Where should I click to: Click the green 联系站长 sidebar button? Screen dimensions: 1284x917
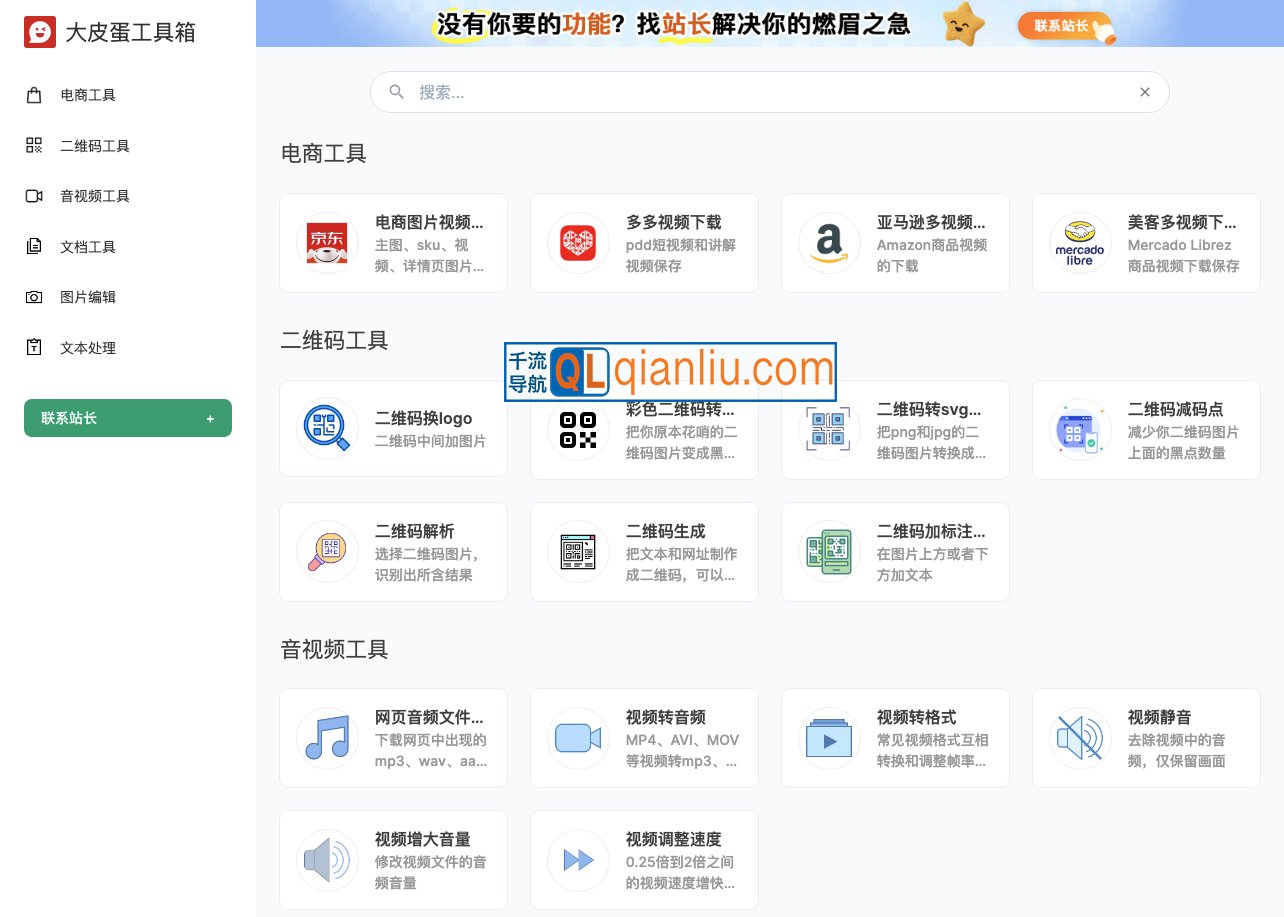click(128, 418)
